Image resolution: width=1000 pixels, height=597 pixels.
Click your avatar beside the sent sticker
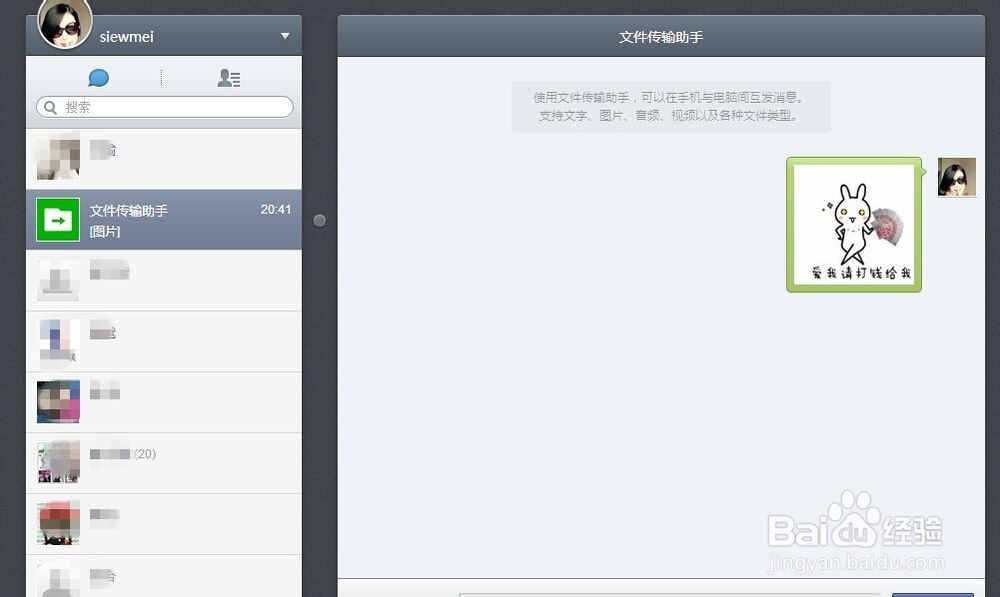[957, 177]
